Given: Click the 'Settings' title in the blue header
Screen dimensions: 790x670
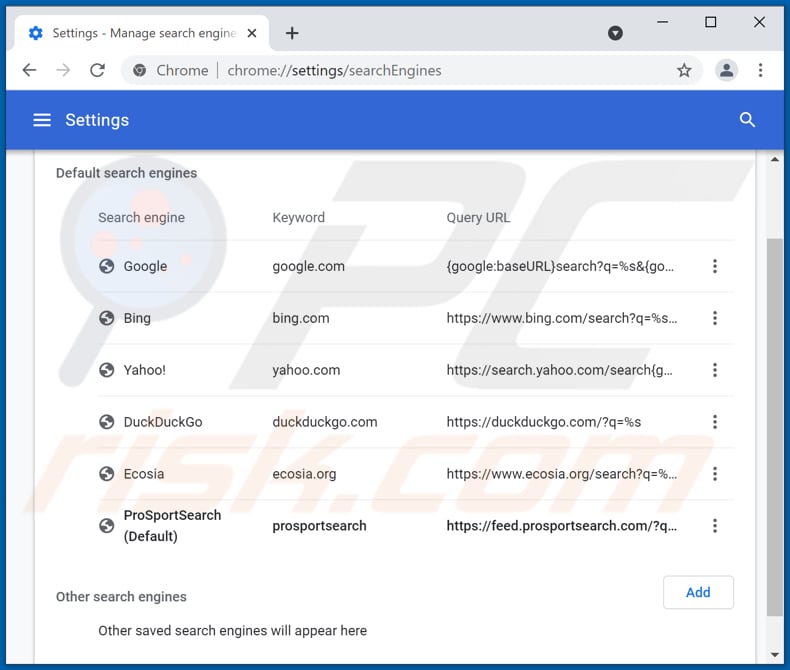Looking at the screenshot, I should [97, 120].
